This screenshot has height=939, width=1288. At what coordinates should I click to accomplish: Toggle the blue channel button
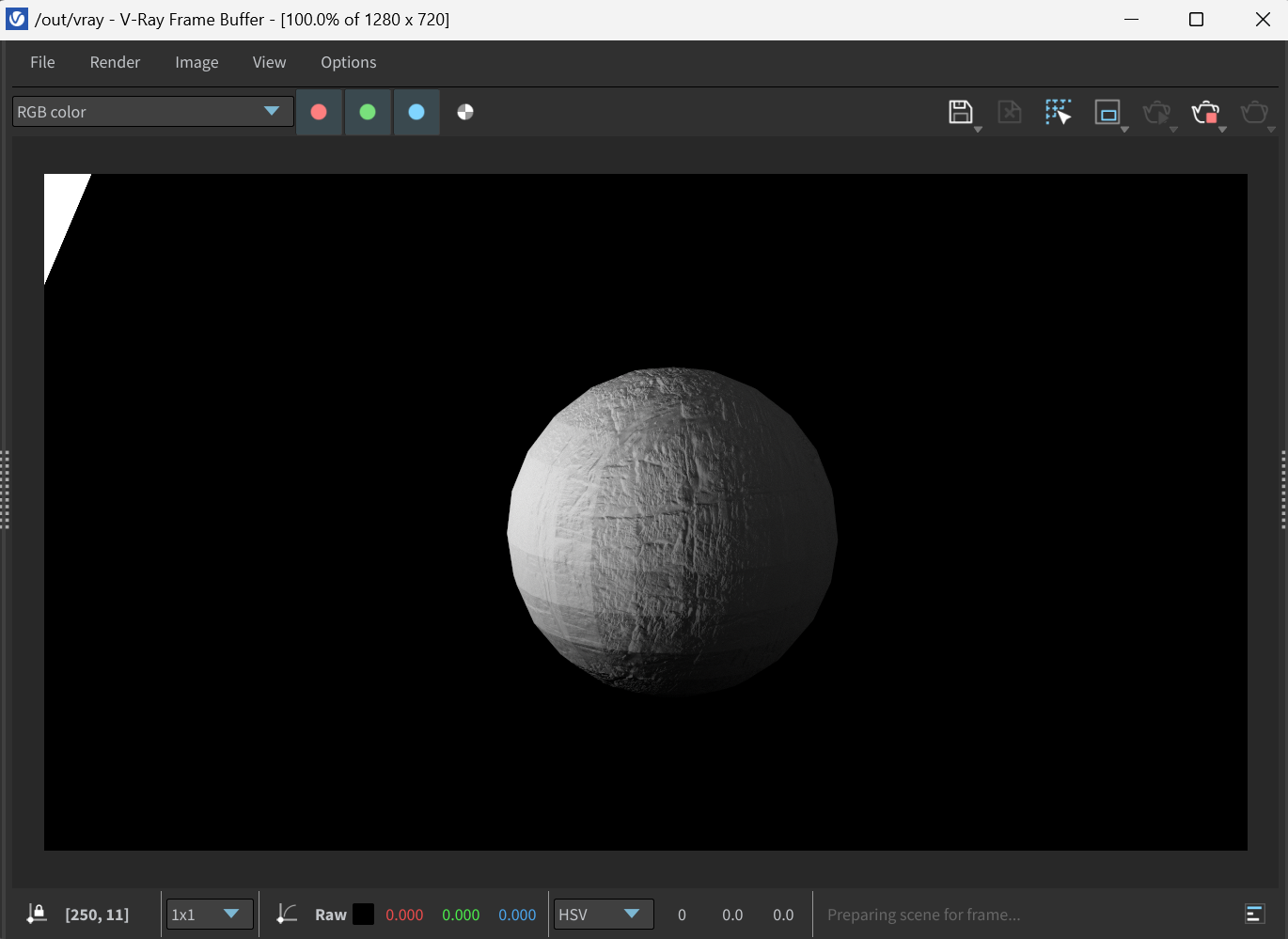tap(416, 112)
